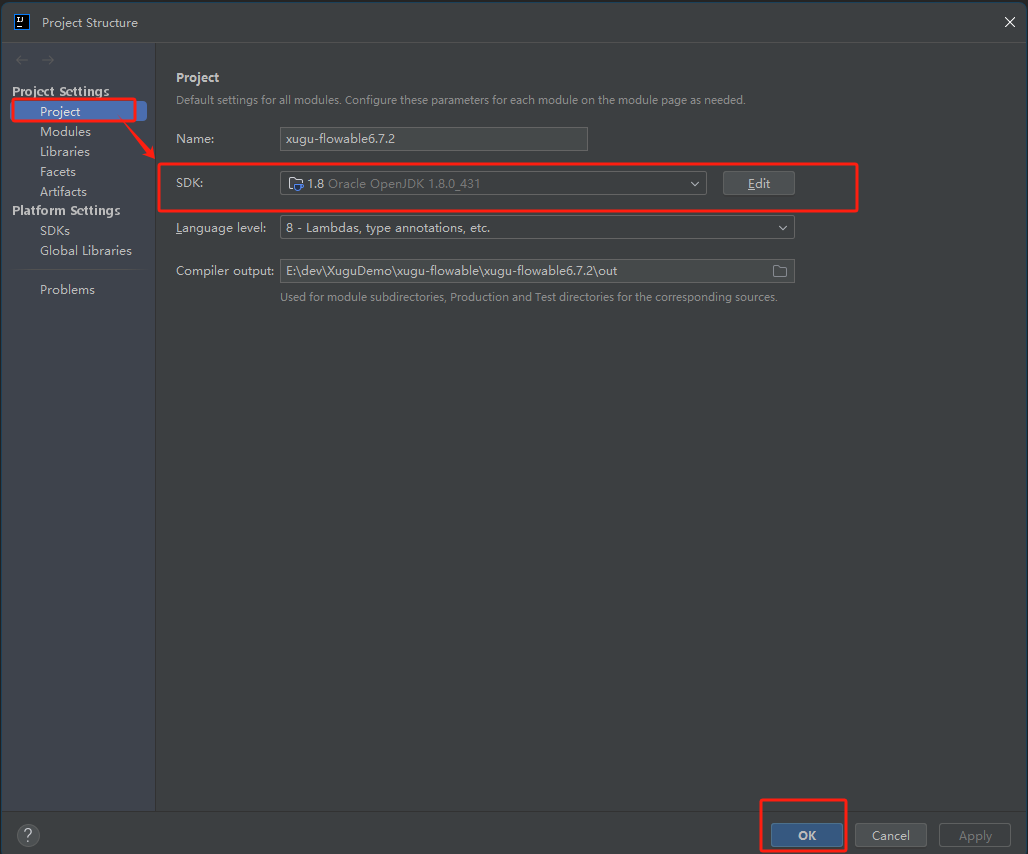The height and width of the screenshot is (854, 1028).
Task: Go to Libraries settings
Action: click(x=65, y=152)
